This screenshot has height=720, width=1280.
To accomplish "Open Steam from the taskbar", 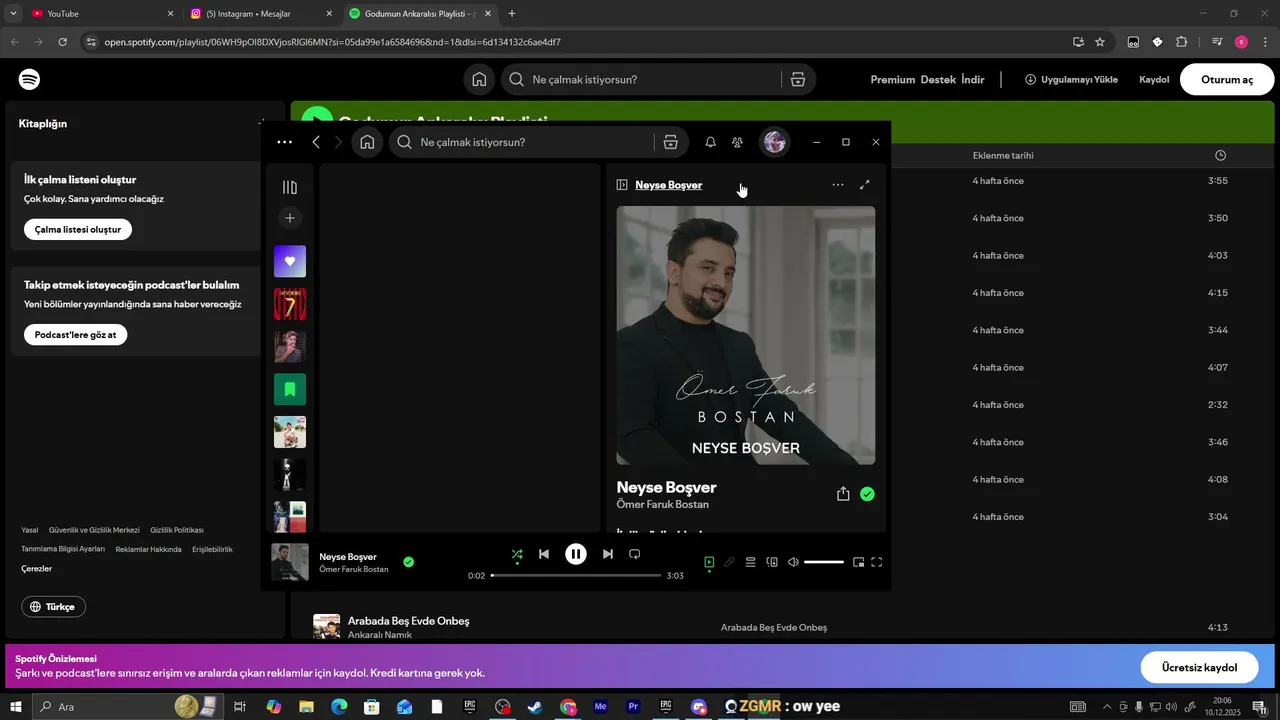I will click(x=535, y=707).
